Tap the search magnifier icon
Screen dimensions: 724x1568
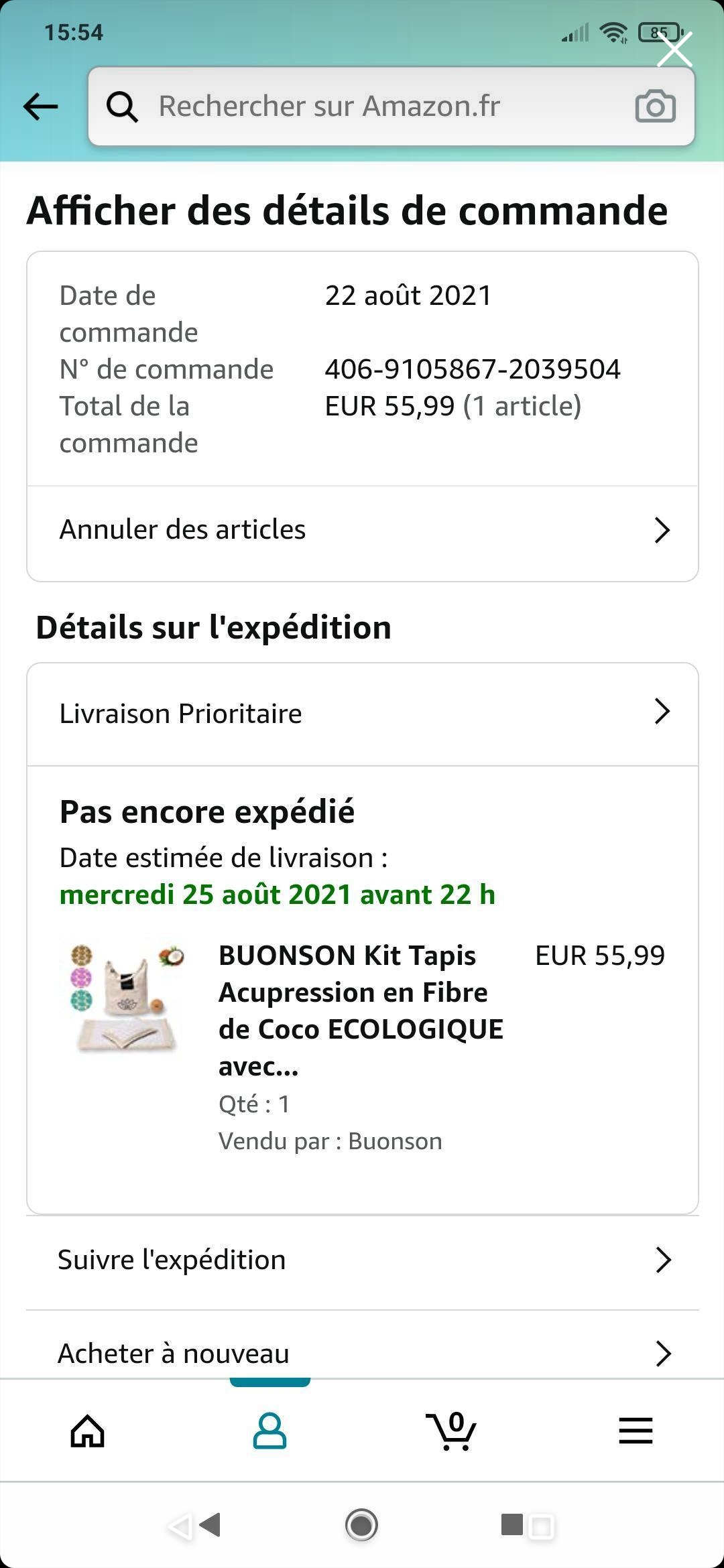coord(122,107)
